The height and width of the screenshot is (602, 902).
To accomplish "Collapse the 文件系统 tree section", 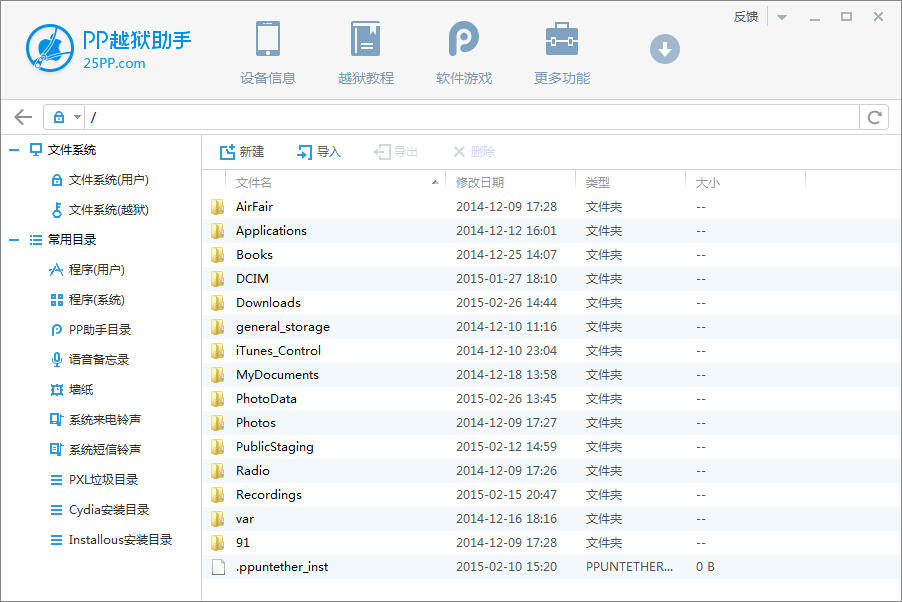I will [x=12, y=150].
